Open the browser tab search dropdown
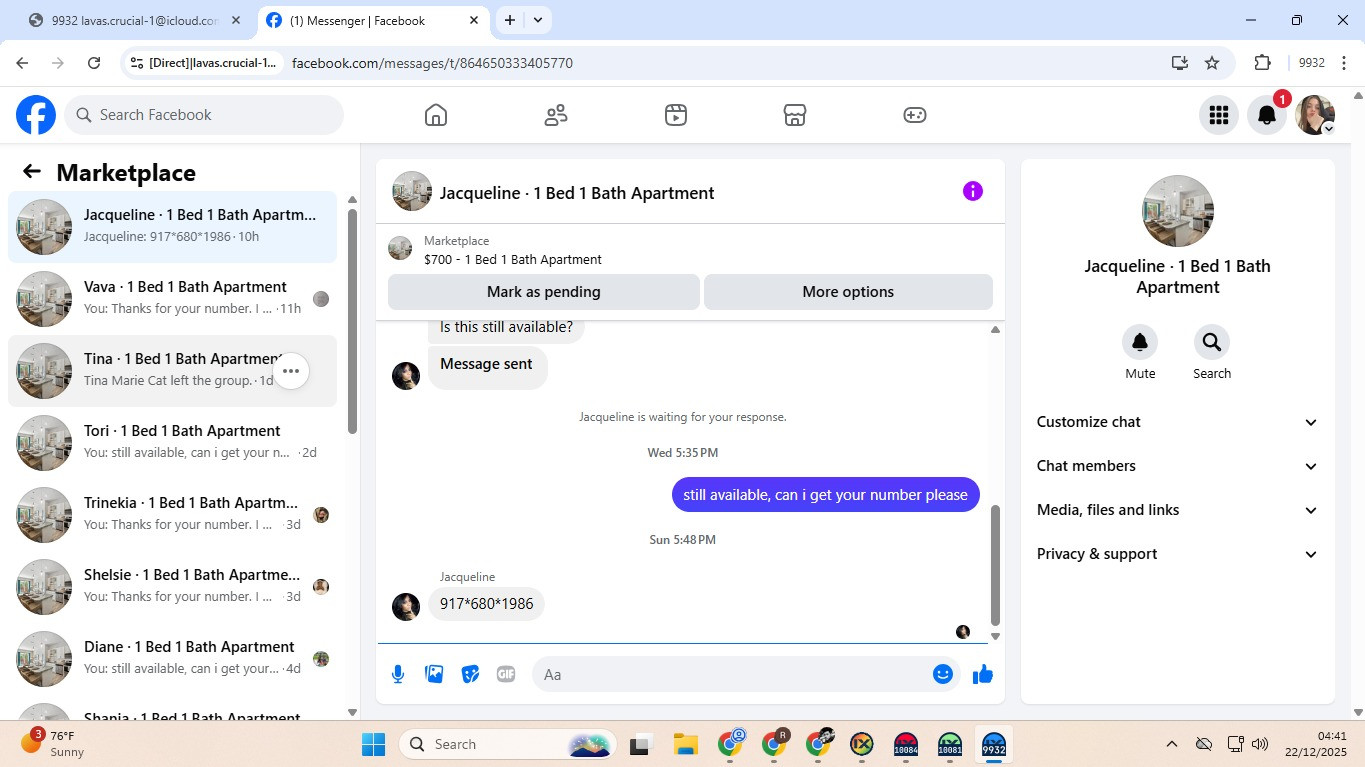 tap(538, 20)
